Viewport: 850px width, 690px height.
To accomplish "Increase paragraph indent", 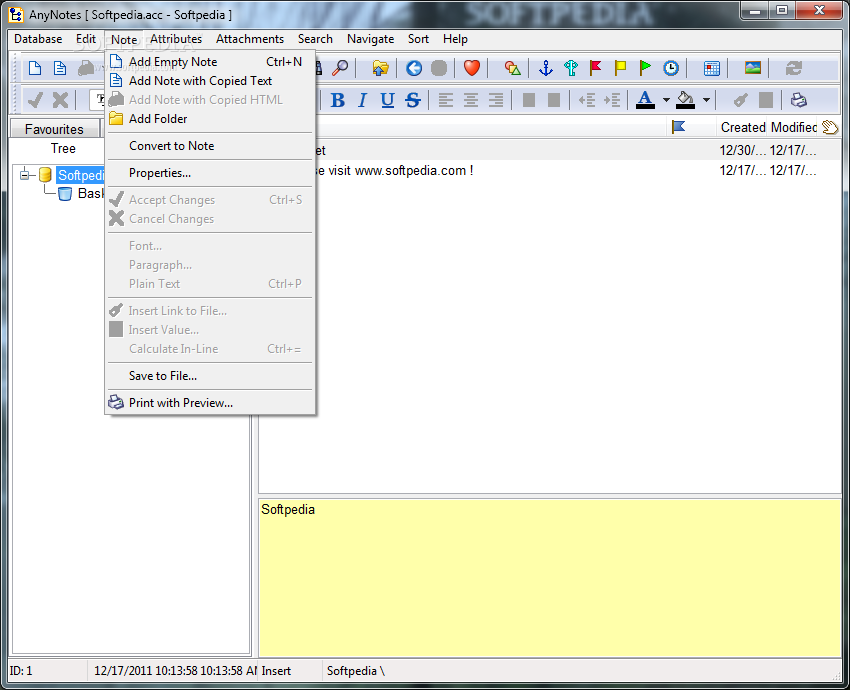I will tap(611, 100).
